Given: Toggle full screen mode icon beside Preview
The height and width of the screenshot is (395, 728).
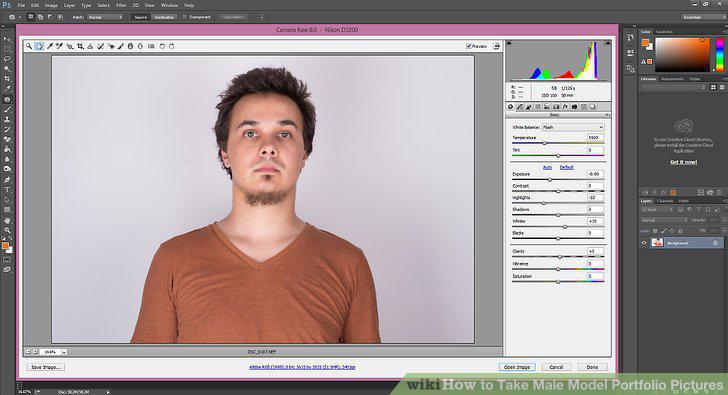Looking at the screenshot, I should (x=497, y=46).
